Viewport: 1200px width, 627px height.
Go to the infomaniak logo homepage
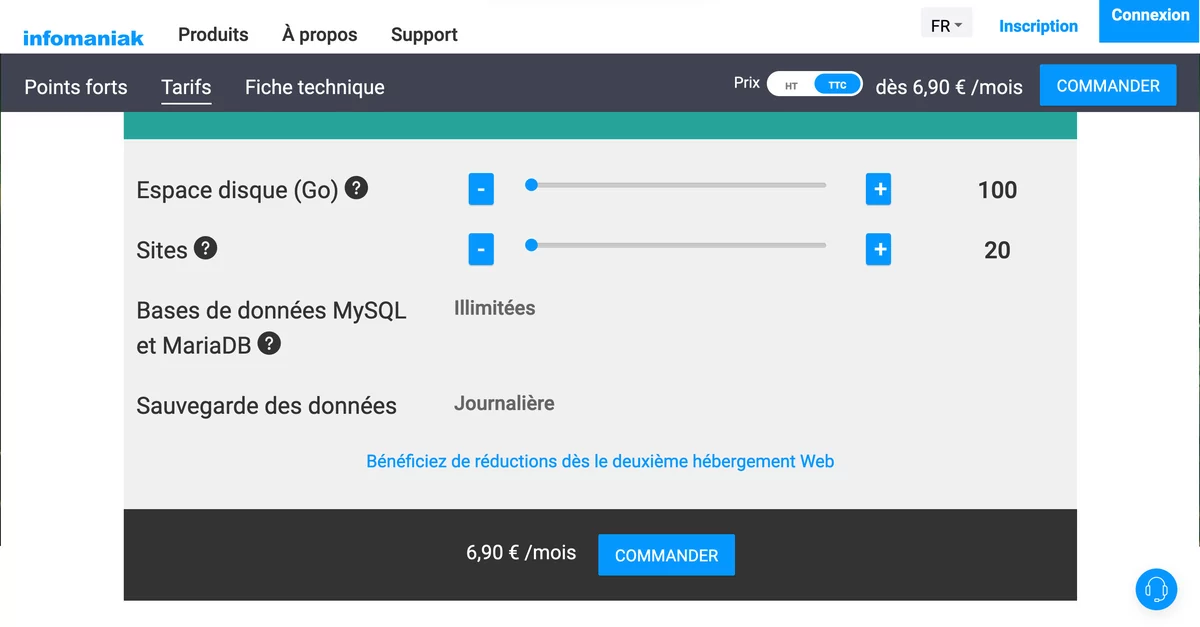tap(83, 38)
